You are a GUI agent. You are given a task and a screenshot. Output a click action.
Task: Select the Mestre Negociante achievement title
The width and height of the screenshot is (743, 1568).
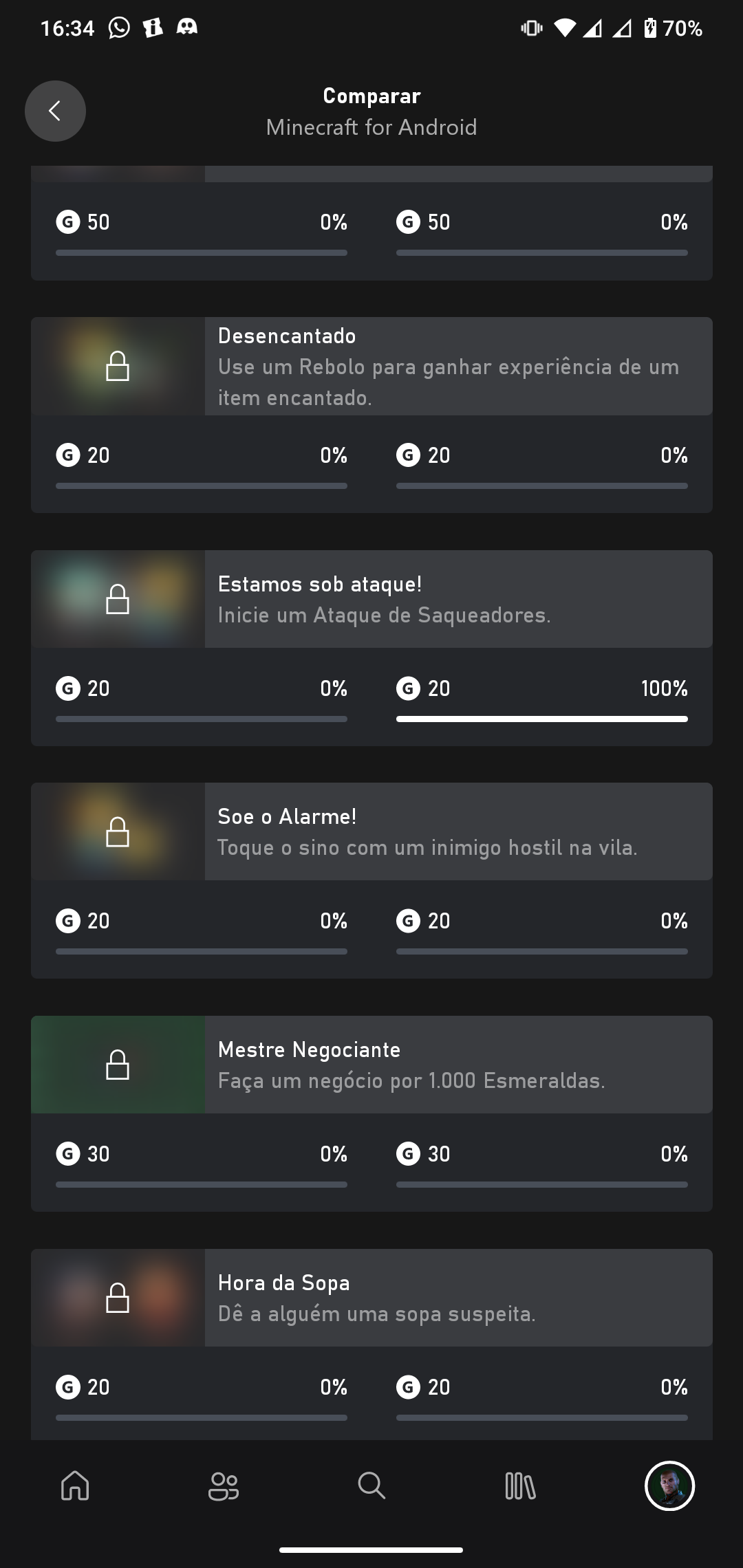(x=309, y=1049)
